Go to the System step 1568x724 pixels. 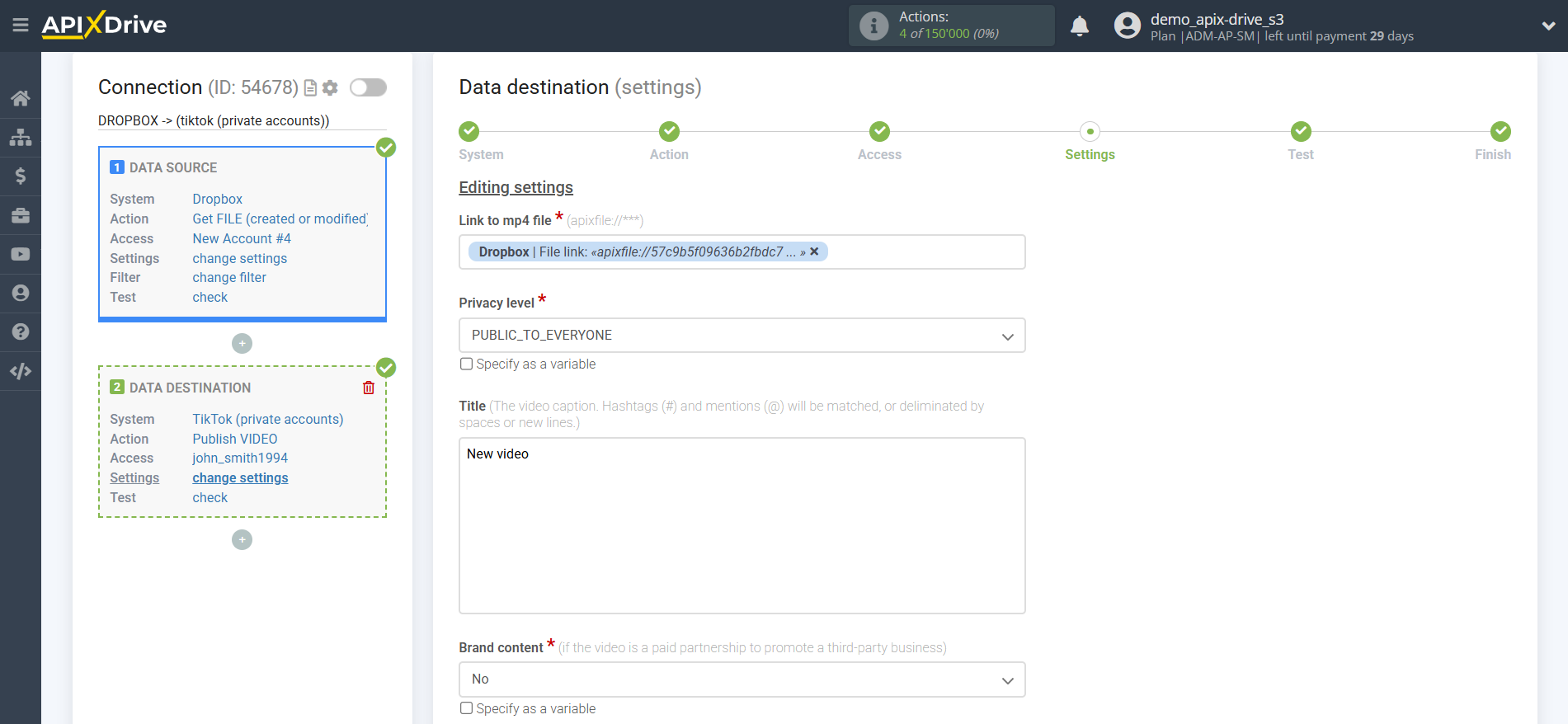[x=469, y=131]
